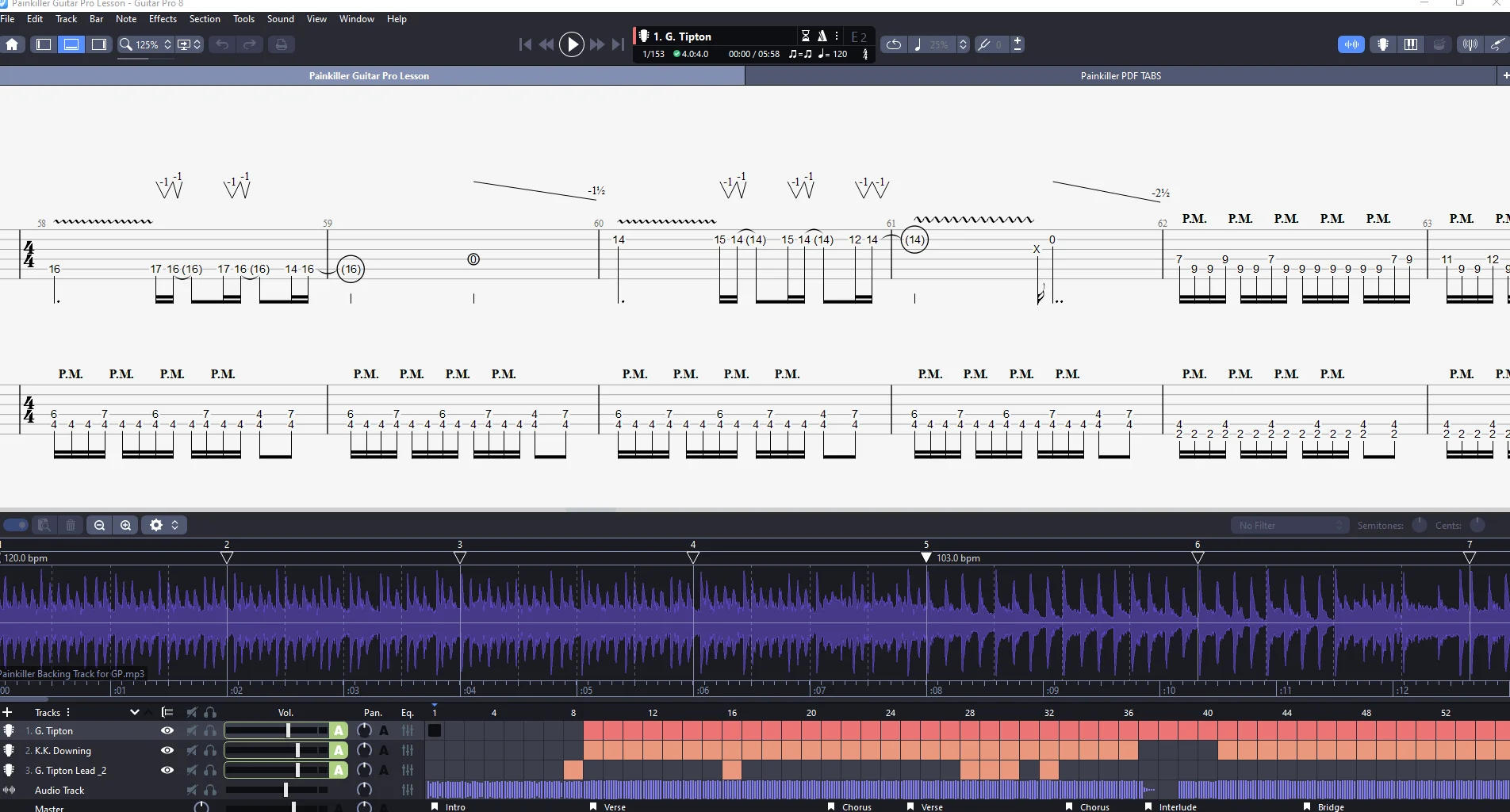Open the zoom magnifier control

[x=125, y=44]
